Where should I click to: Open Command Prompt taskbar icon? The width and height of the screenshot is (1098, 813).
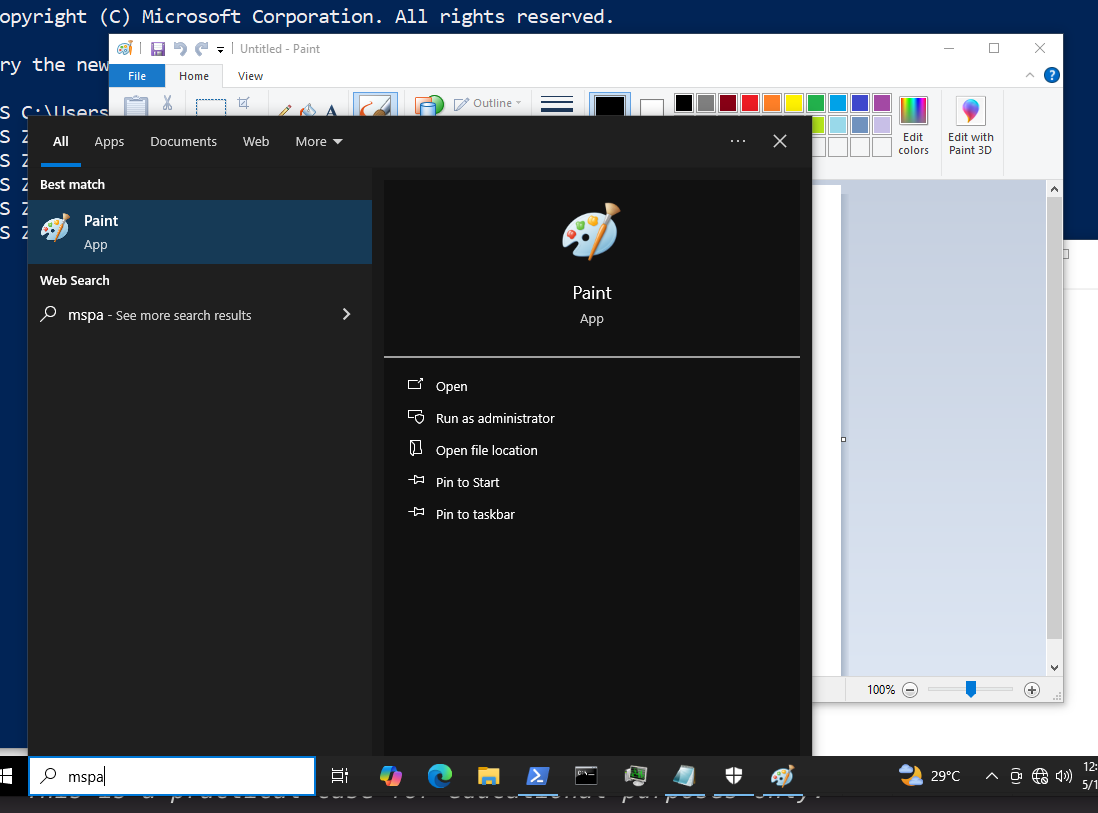click(x=586, y=776)
